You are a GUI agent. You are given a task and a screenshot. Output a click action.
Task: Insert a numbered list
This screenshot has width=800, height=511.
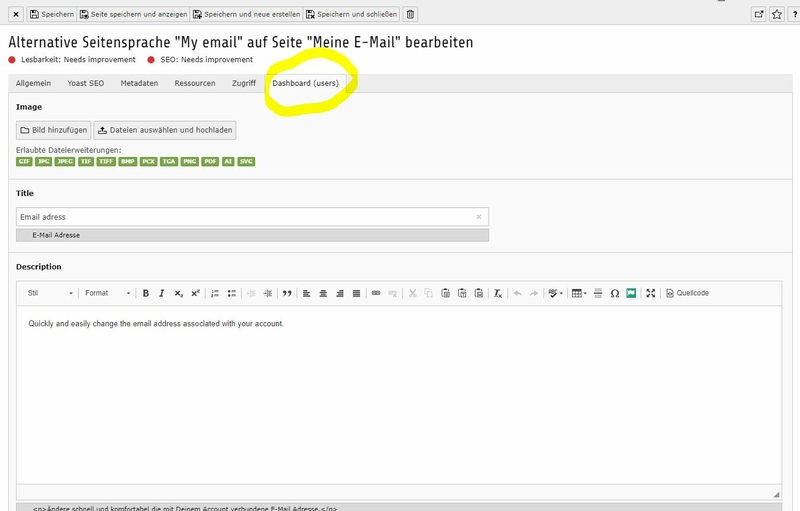[x=215, y=293]
